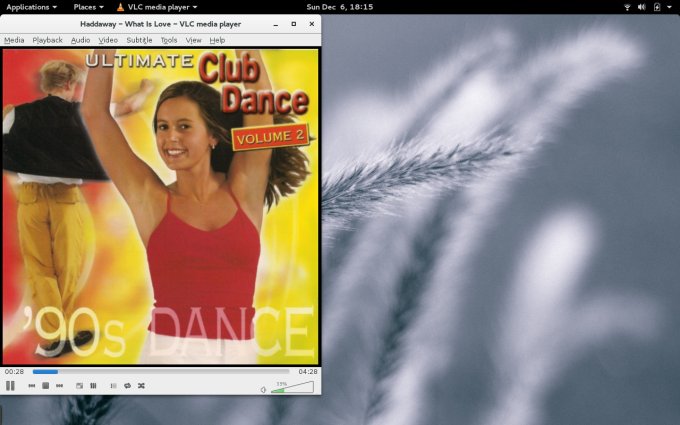The width and height of the screenshot is (680, 425).
Task: Open the View menu
Action: (193, 40)
